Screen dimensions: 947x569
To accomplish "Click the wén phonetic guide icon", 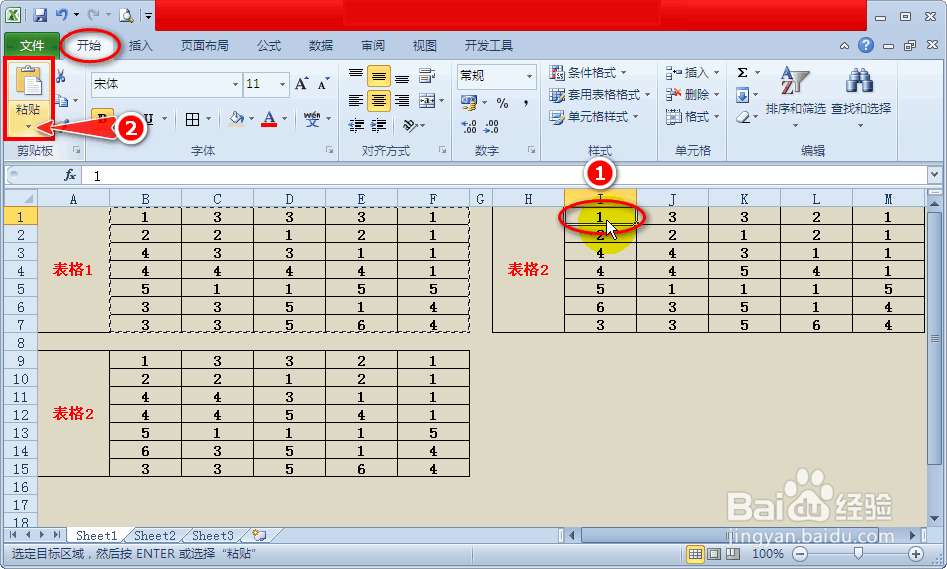I will click(312, 118).
